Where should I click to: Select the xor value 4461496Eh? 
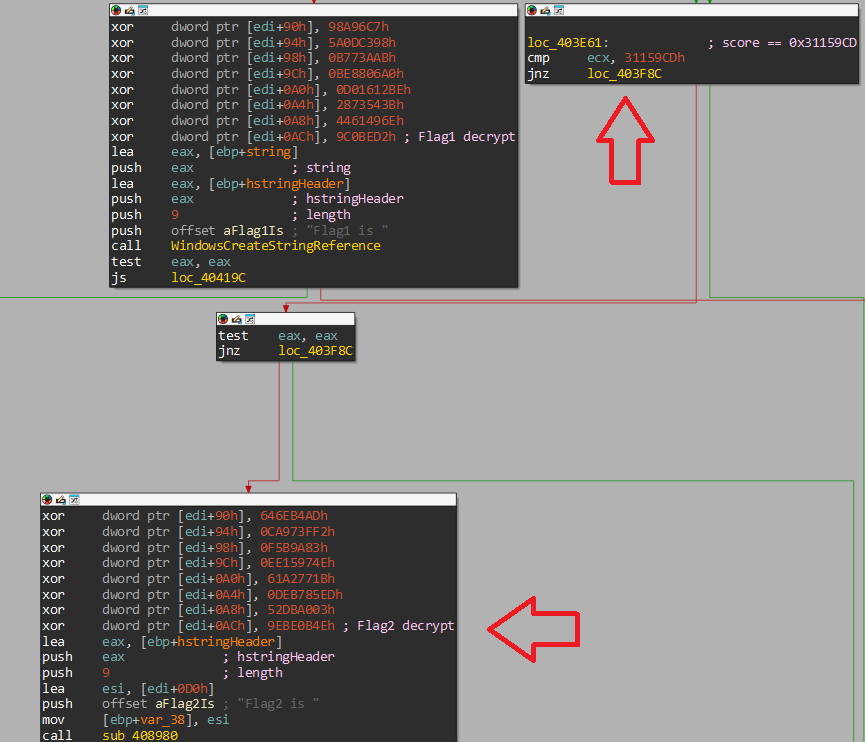click(370, 121)
